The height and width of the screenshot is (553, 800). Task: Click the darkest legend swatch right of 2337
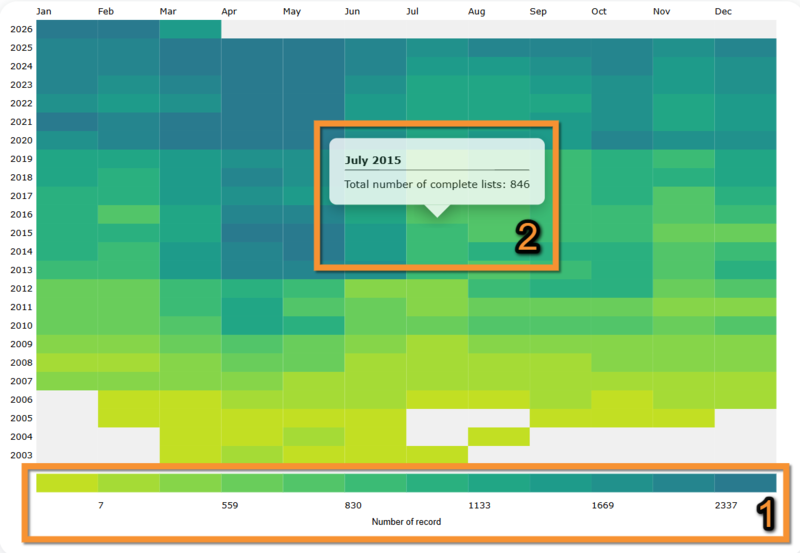coord(745,483)
